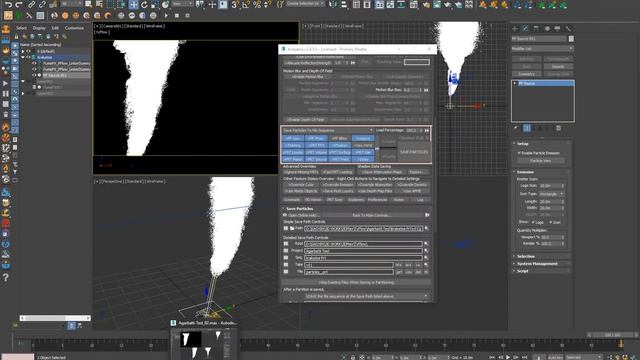Click the Path input field in Save Particles
The image size is (640, 360).
point(363,229)
